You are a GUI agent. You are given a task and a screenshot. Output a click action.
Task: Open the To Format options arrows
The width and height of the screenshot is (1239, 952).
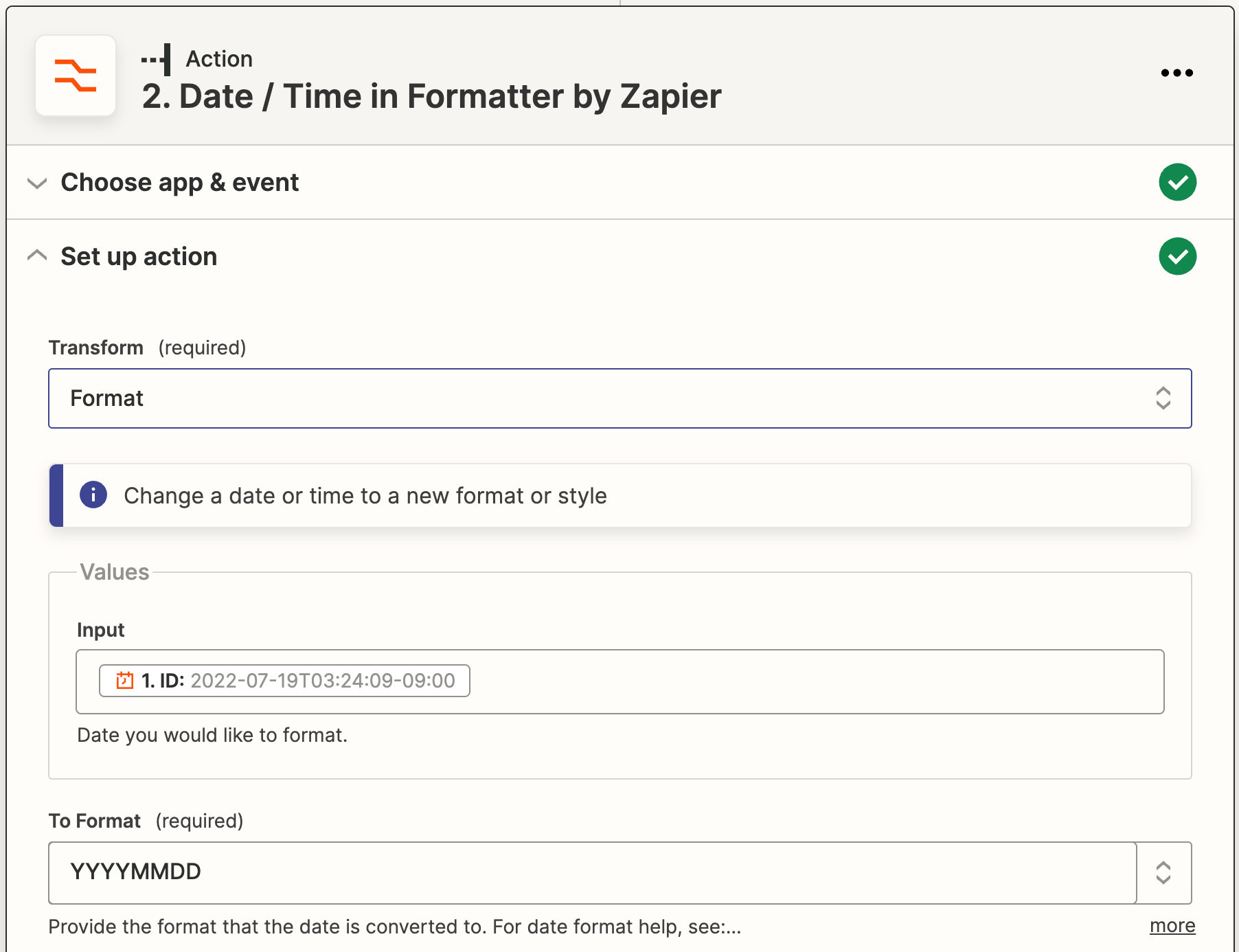tap(1163, 872)
